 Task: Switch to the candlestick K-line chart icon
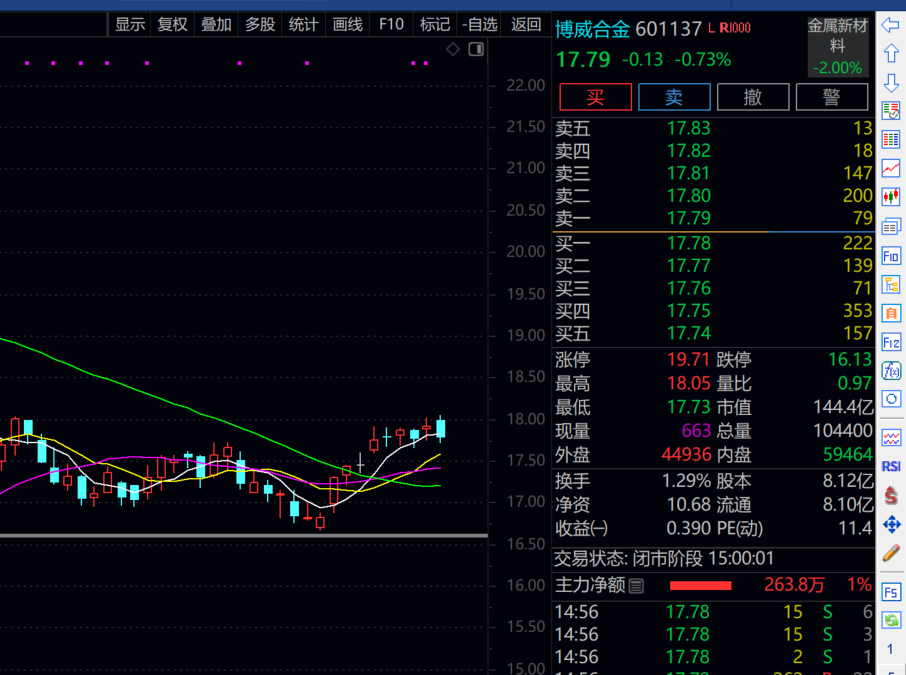pos(890,197)
